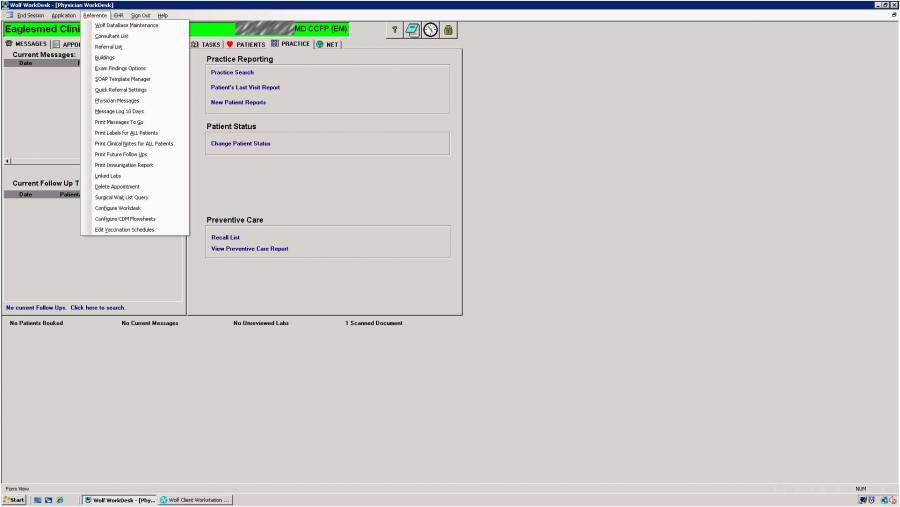Open the blue notepad toolbar icon
900x507 pixels.
(412, 31)
